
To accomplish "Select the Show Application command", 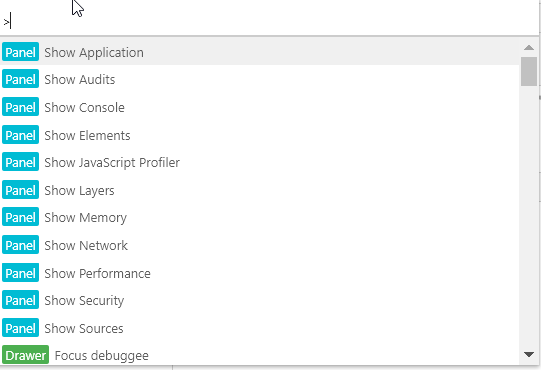I will click(x=259, y=52).
